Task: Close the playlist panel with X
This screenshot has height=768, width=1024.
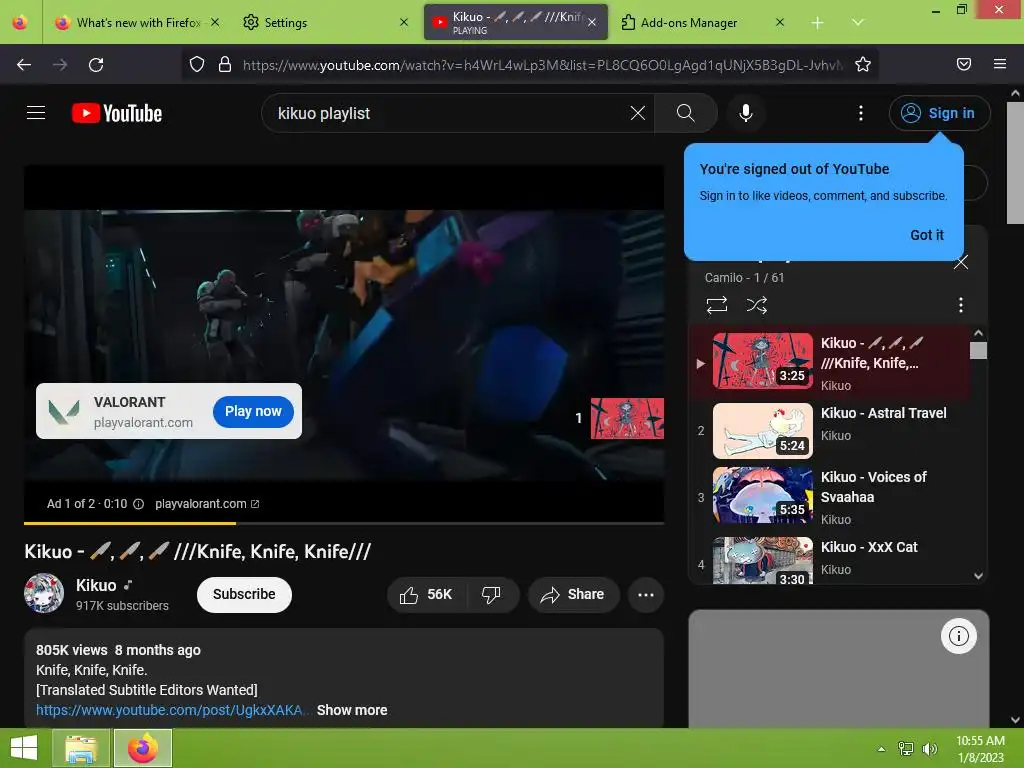Action: click(x=961, y=263)
